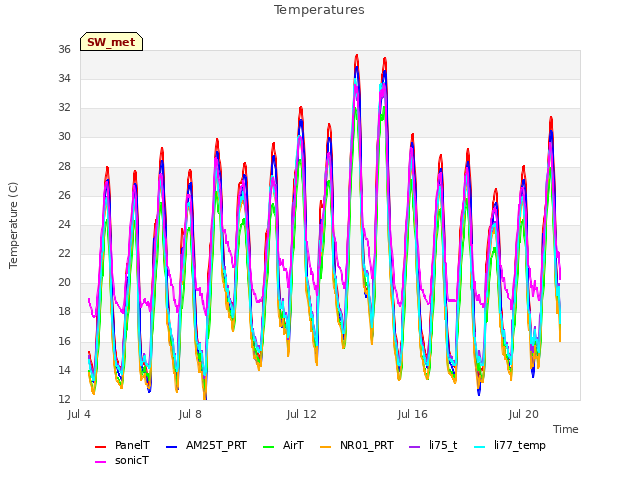This screenshot has width=640, height=480.
Task: Click the Jul 4 x-axis tick label
Action: 79,414
